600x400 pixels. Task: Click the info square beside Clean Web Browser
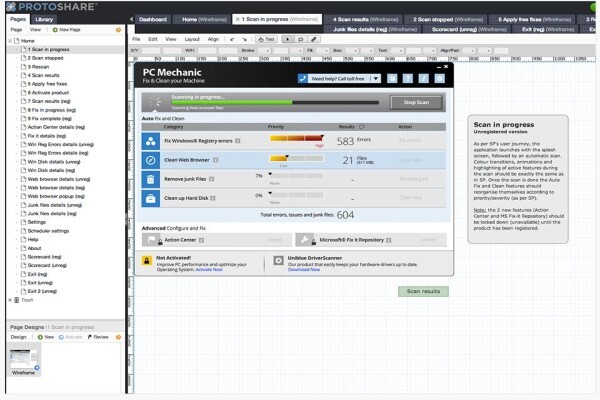pyautogui.click(x=216, y=160)
